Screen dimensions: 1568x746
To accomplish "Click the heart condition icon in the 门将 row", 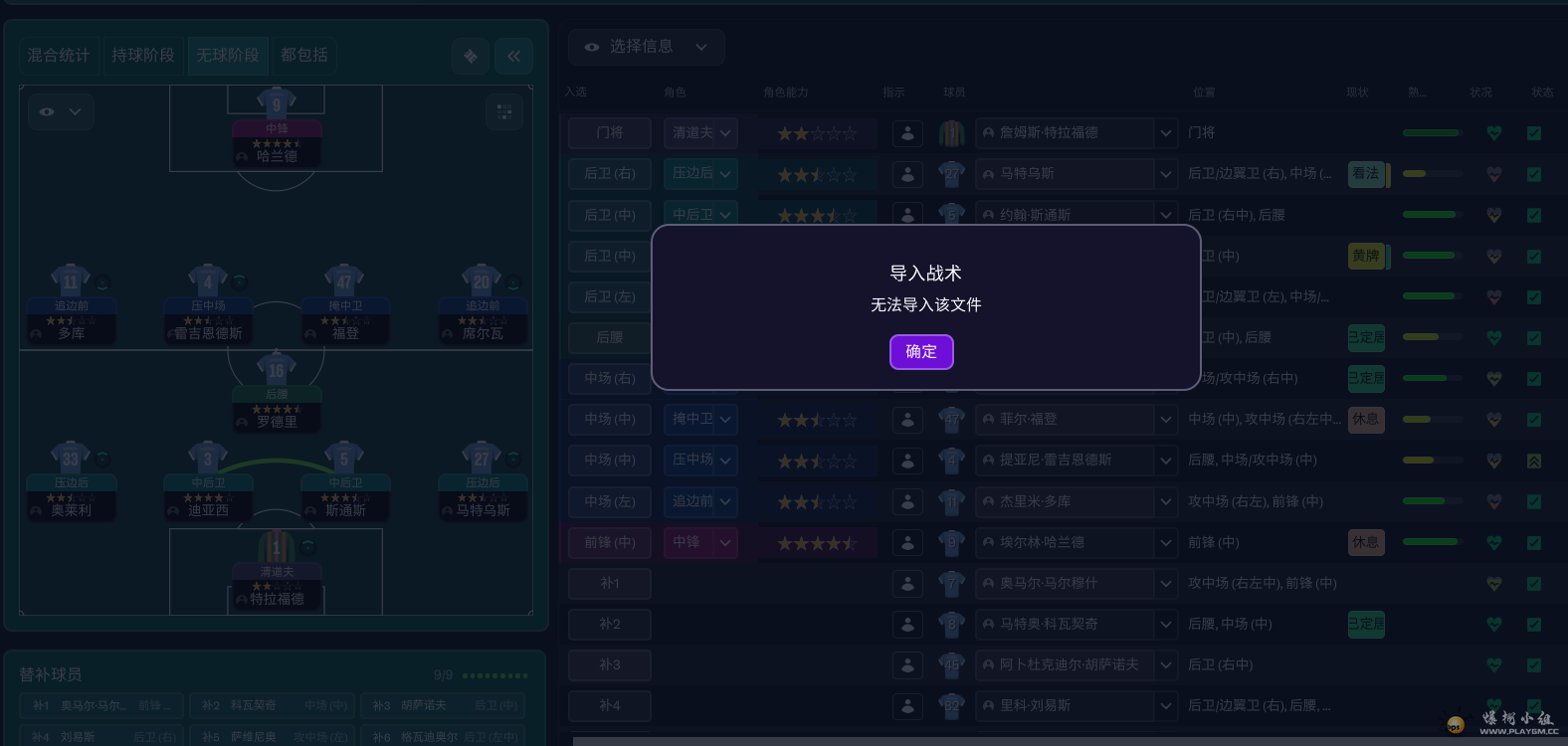I will tap(1493, 133).
